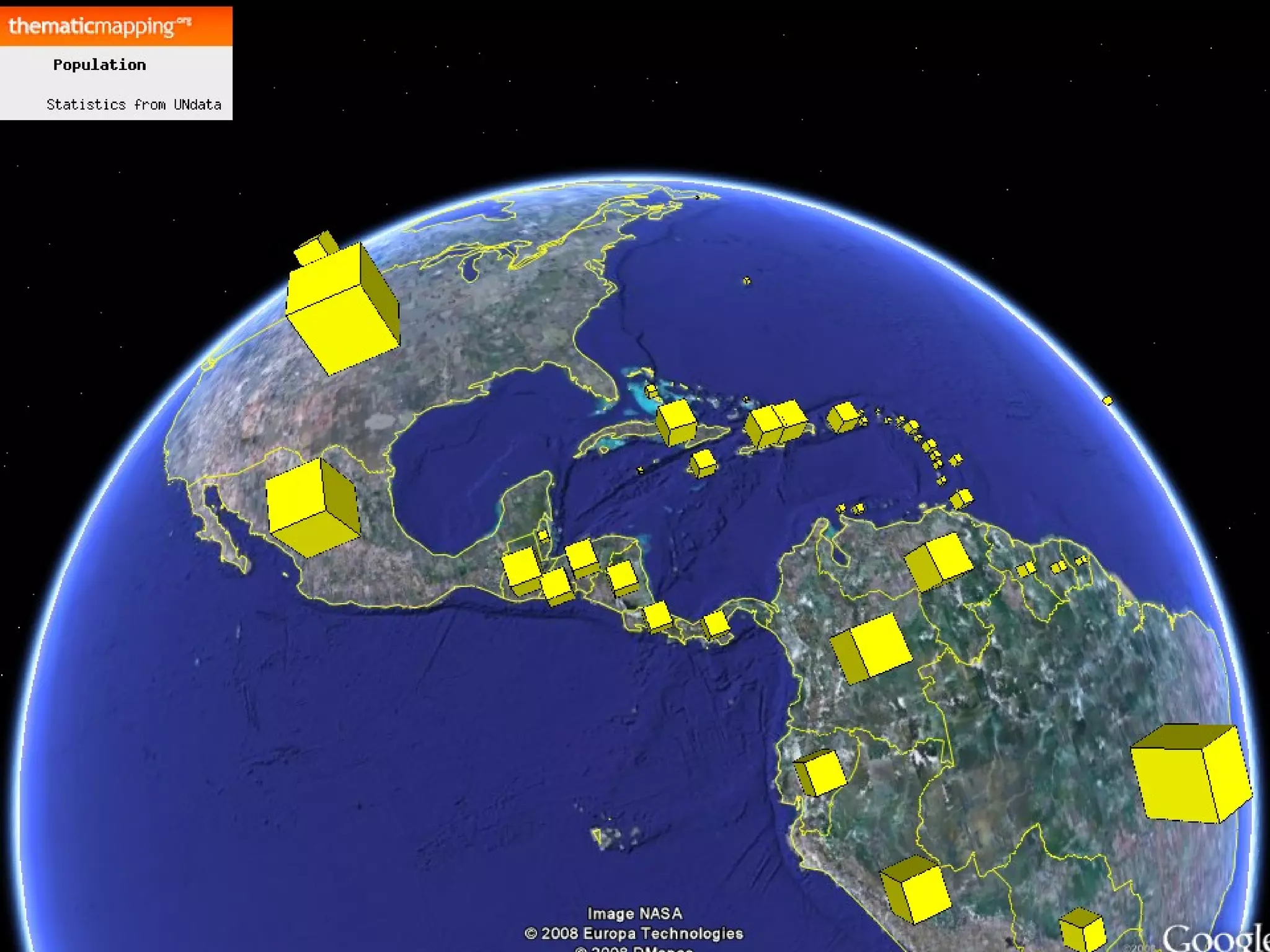Click the Haiti cube on western Hispaniola
This screenshot has height=952, width=1270.
tap(763, 426)
